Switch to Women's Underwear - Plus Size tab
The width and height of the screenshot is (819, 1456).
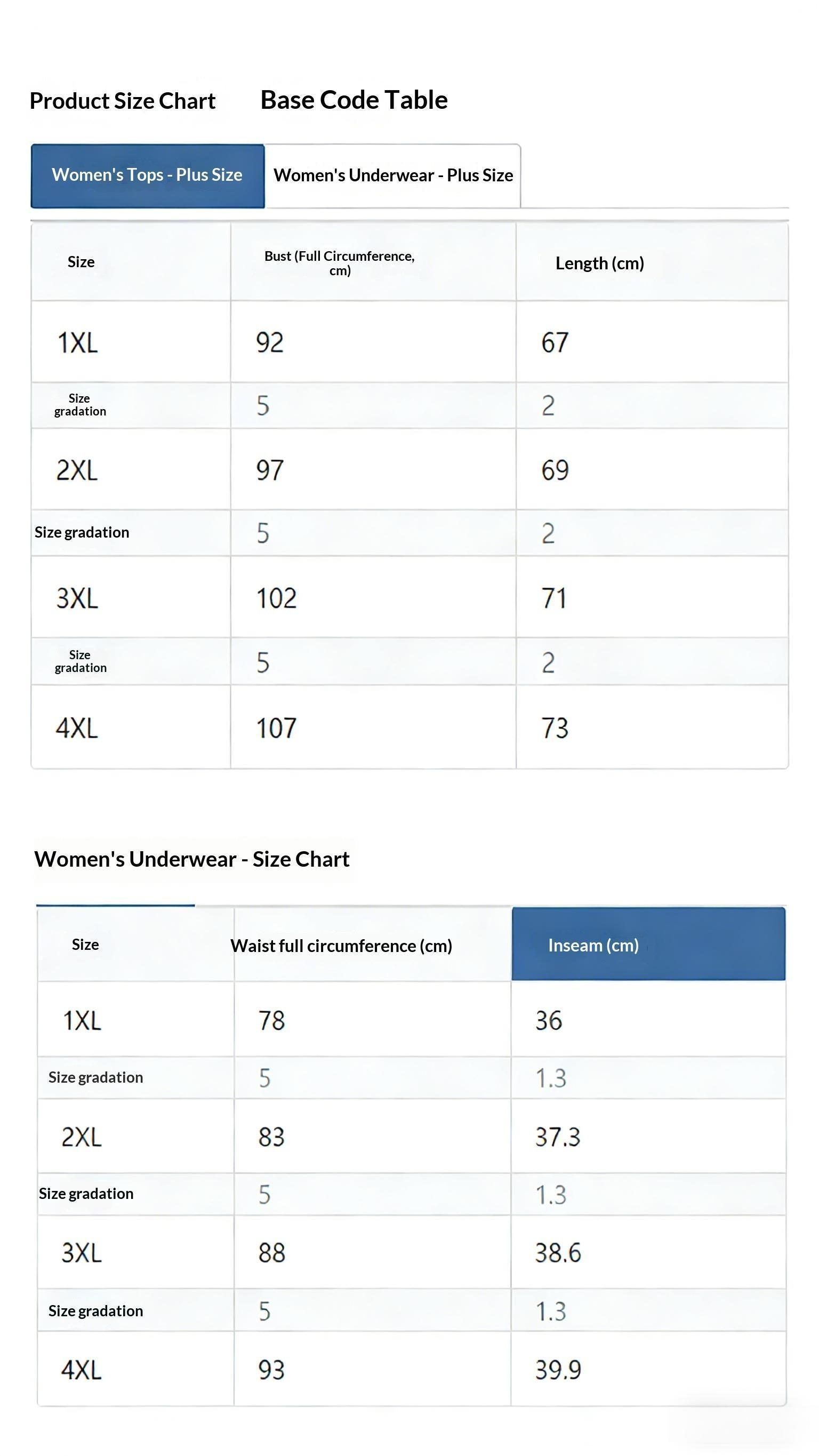[393, 176]
